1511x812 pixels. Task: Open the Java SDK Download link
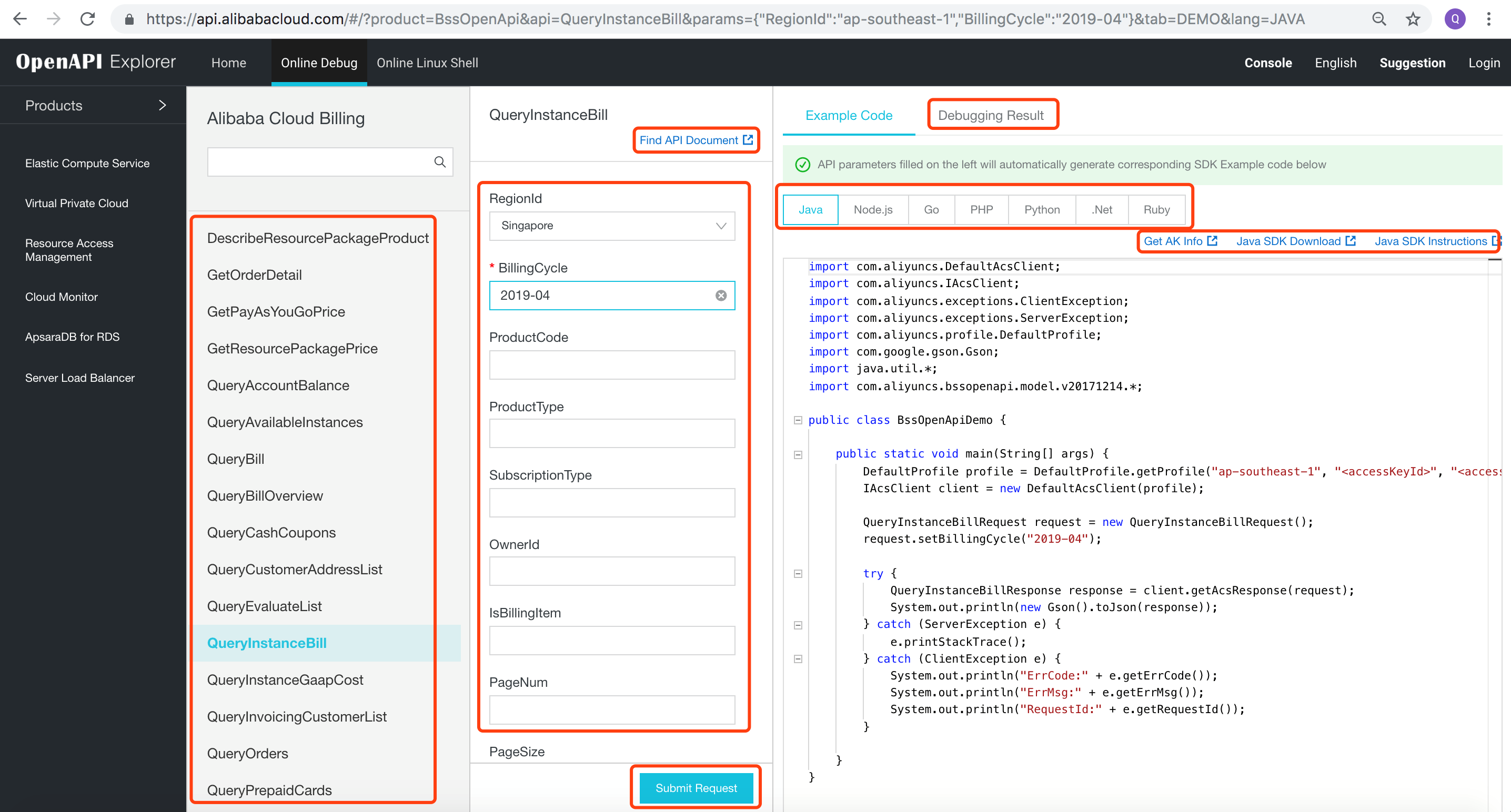[1288, 241]
